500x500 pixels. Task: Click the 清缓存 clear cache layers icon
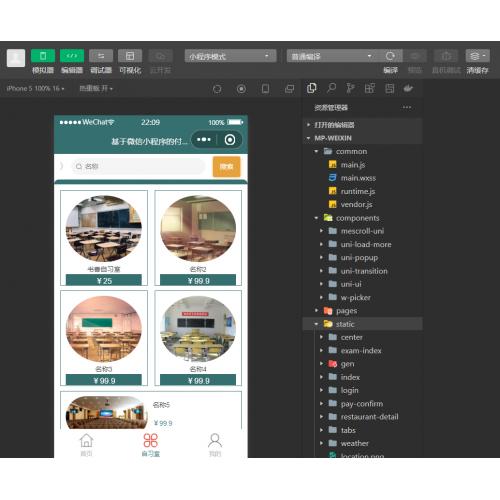(477, 56)
